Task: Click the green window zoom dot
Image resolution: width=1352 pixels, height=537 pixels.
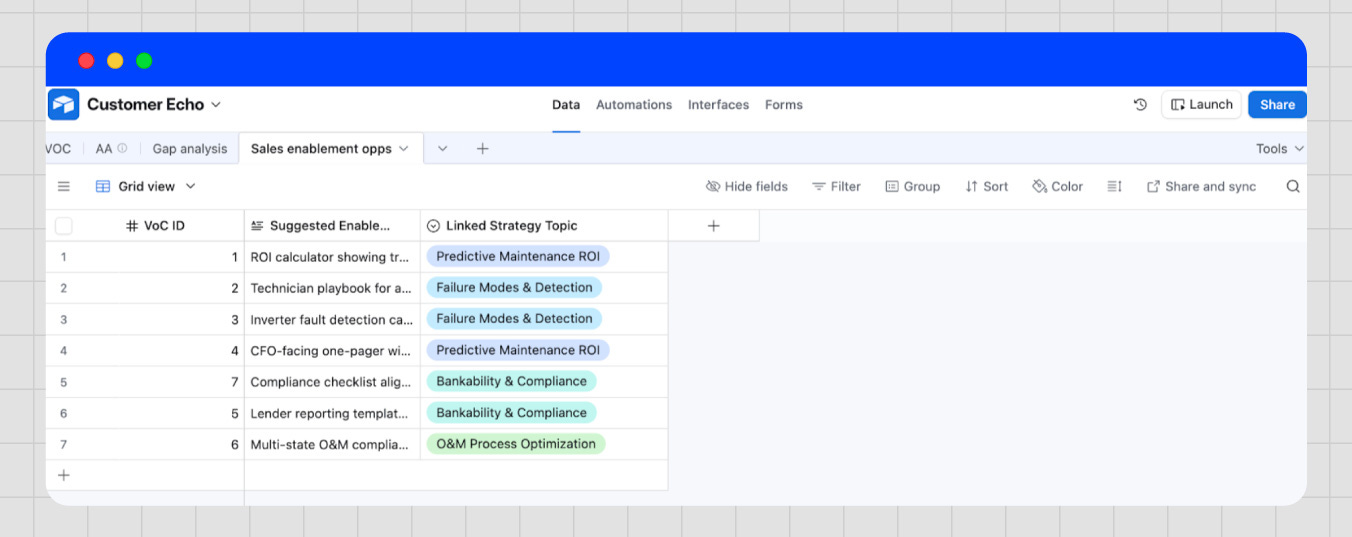Action: (144, 61)
